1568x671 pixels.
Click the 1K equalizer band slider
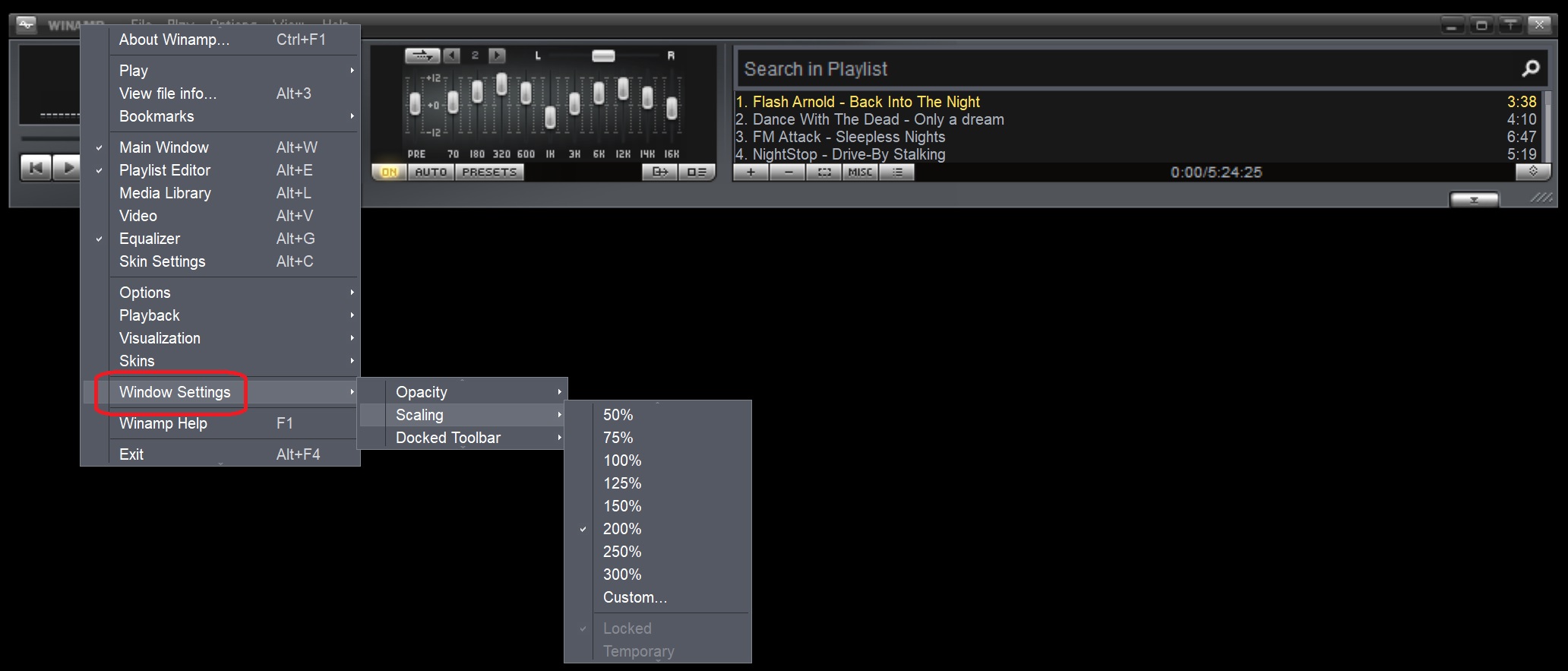click(x=550, y=116)
